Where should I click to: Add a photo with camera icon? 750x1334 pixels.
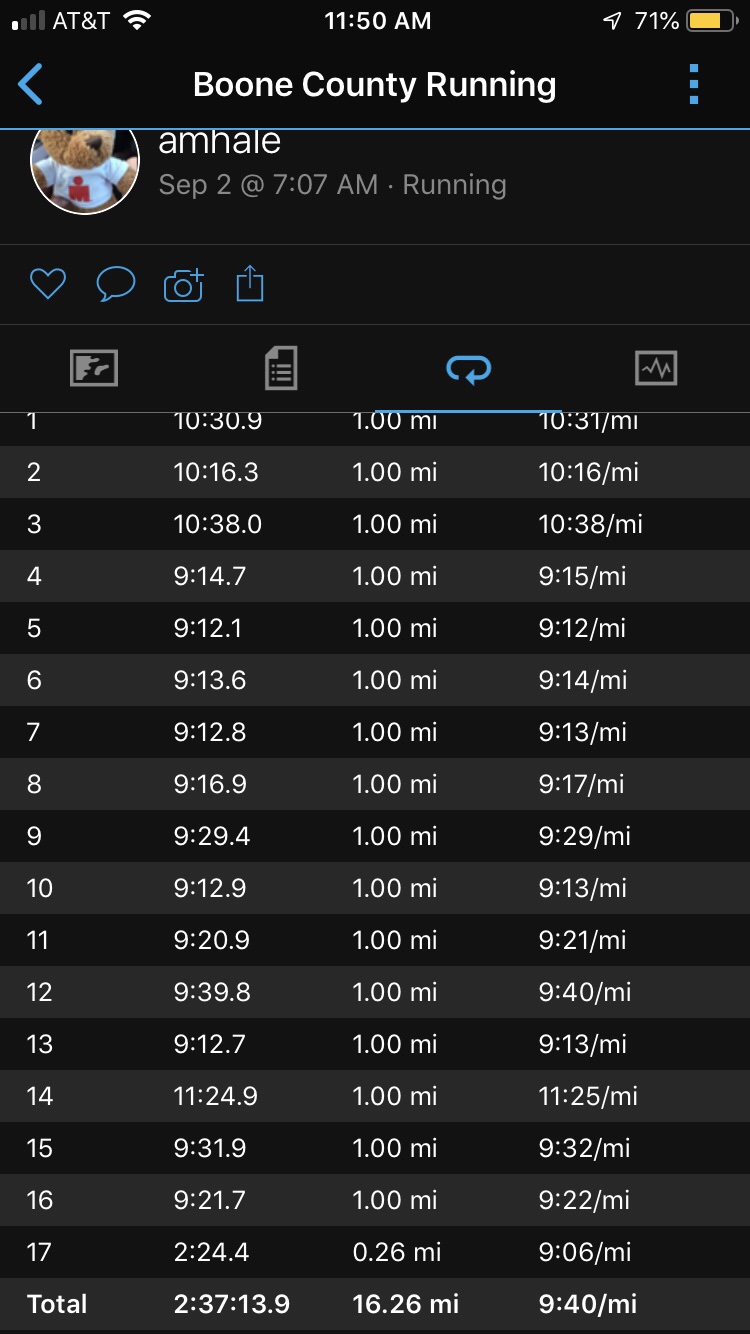[x=183, y=286]
